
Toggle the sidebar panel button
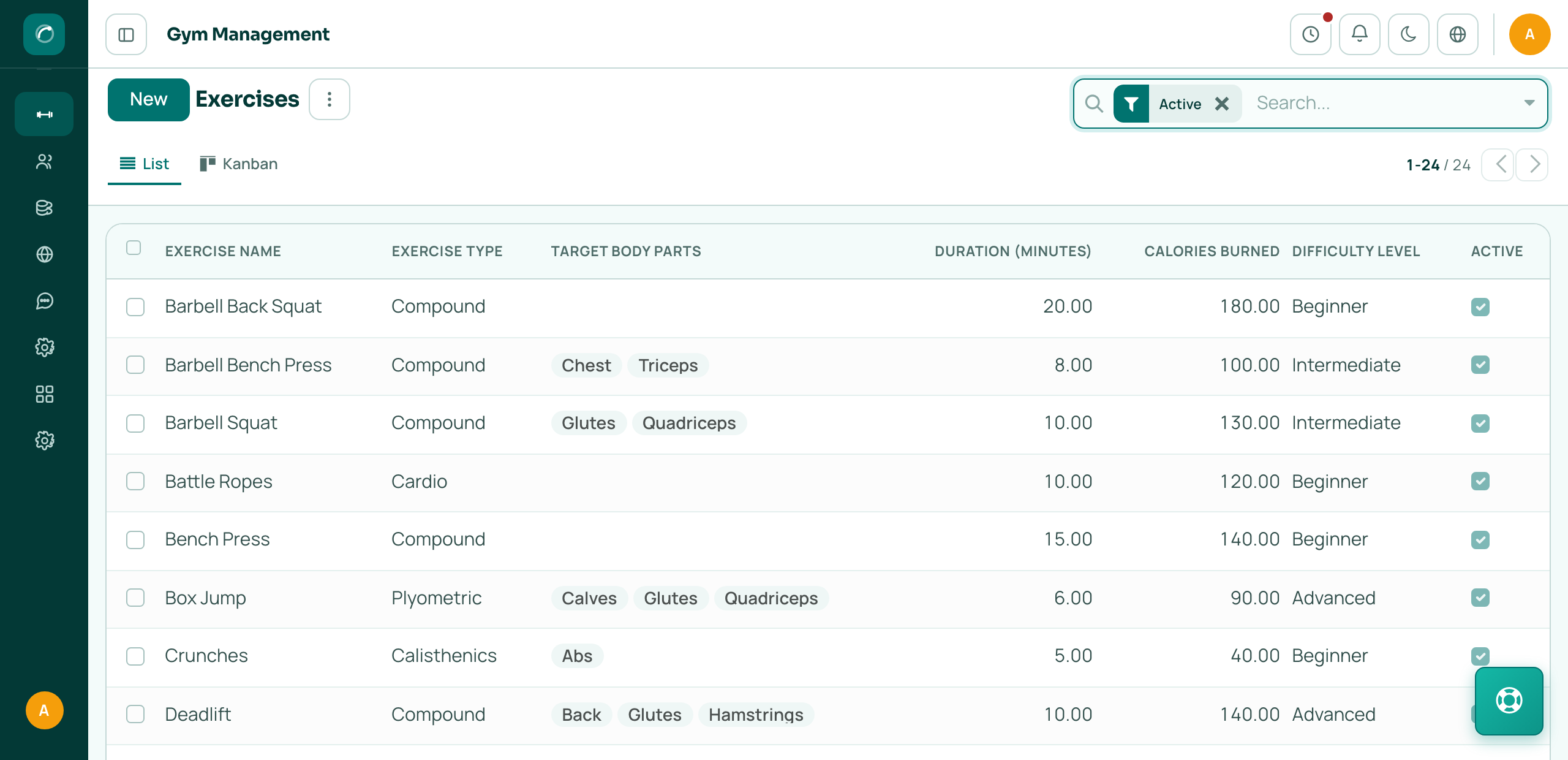click(126, 34)
